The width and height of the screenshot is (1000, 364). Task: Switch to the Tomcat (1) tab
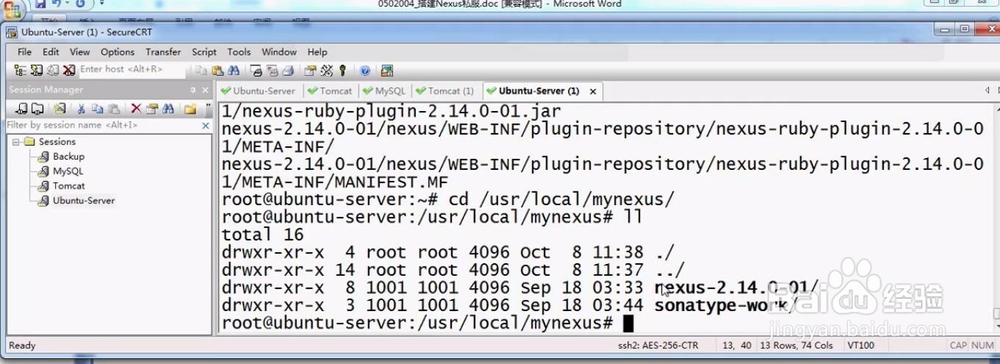tap(446, 91)
